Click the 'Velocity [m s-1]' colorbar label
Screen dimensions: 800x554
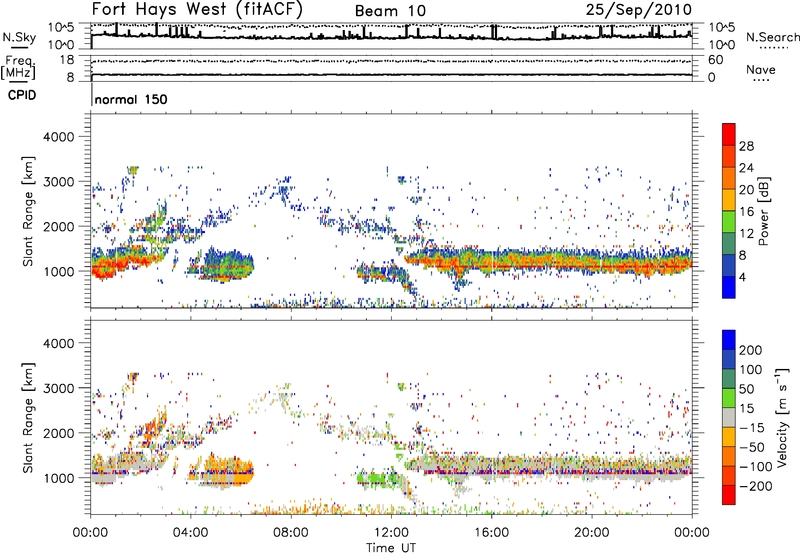tap(782, 418)
